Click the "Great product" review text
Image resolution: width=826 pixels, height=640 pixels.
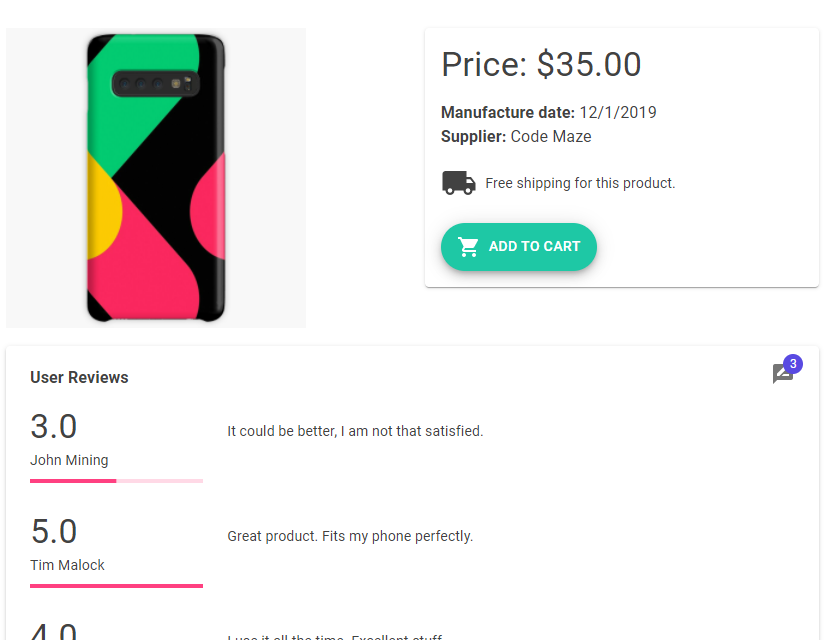click(350, 536)
